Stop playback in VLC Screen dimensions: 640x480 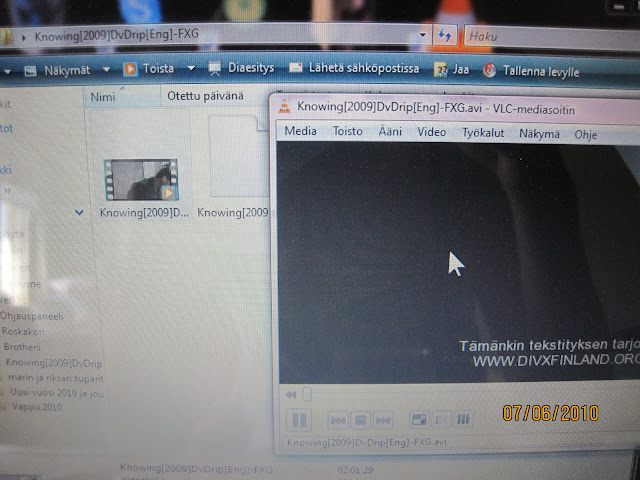[x=360, y=420]
